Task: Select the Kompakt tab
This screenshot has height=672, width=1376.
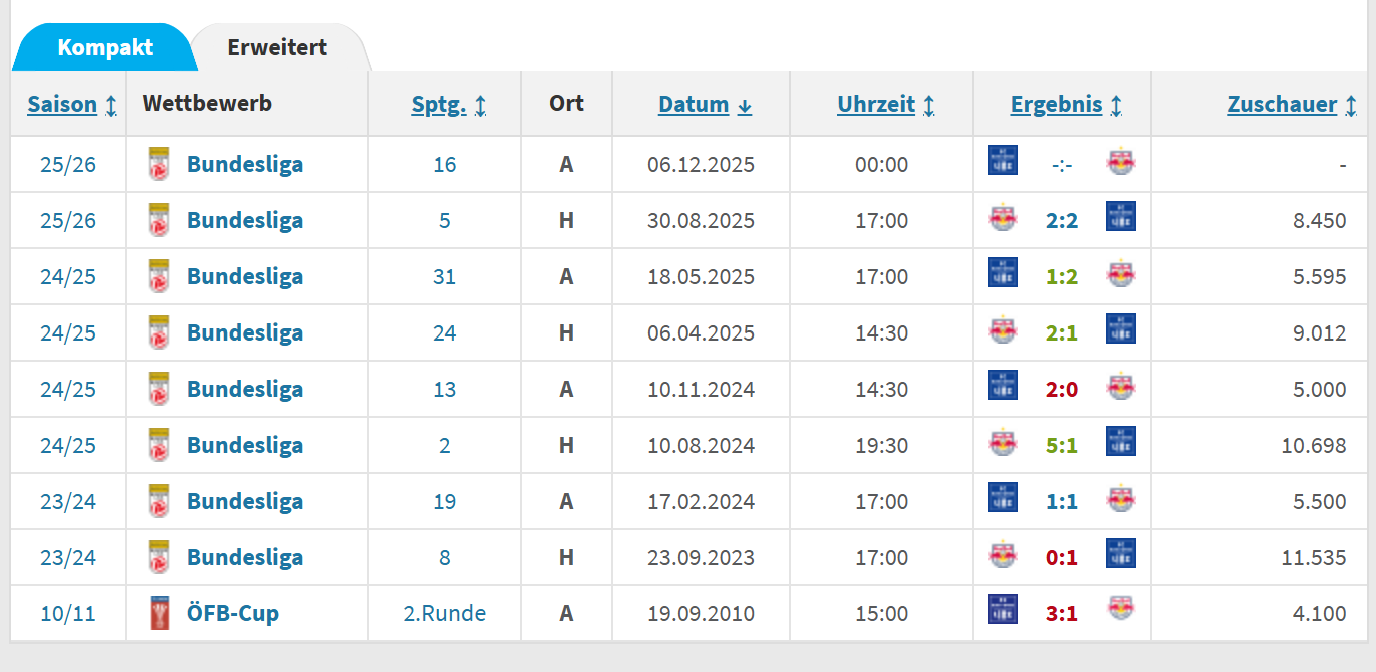Action: 105,47
